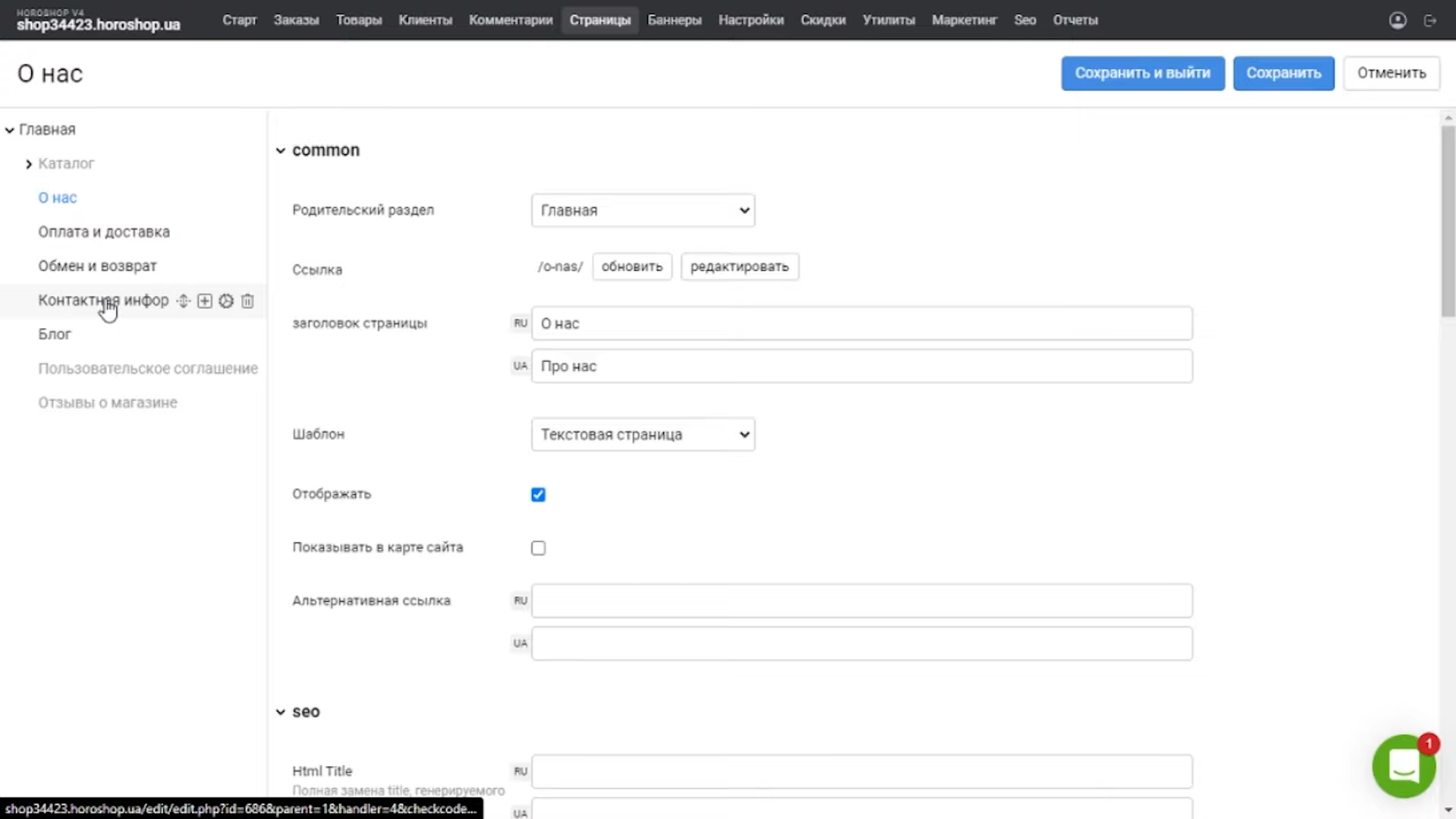
Task: Enable Показывать в карте сайта
Action: pyautogui.click(x=538, y=547)
